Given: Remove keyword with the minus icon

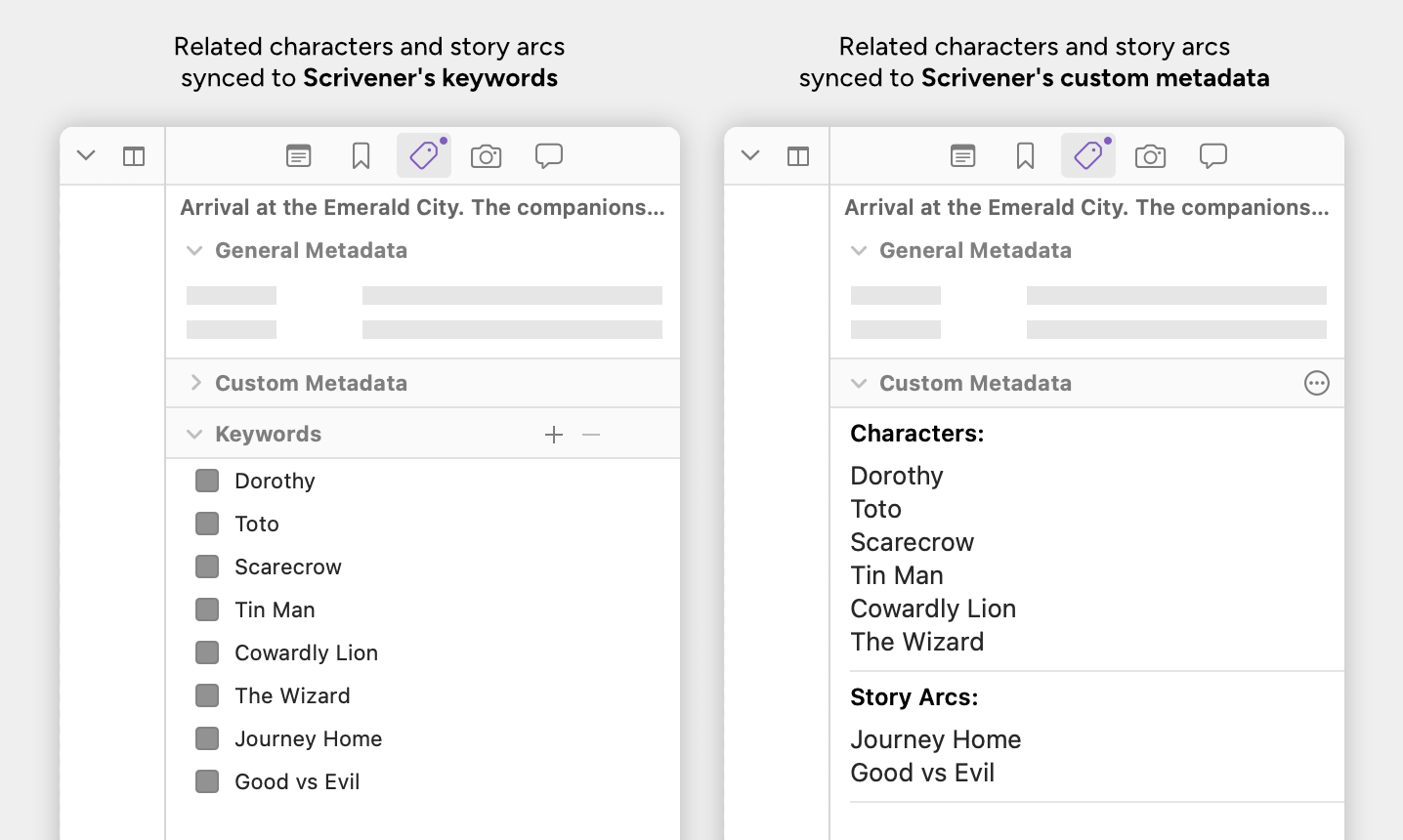Looking at the screenshot, I should tap(591, 435).
